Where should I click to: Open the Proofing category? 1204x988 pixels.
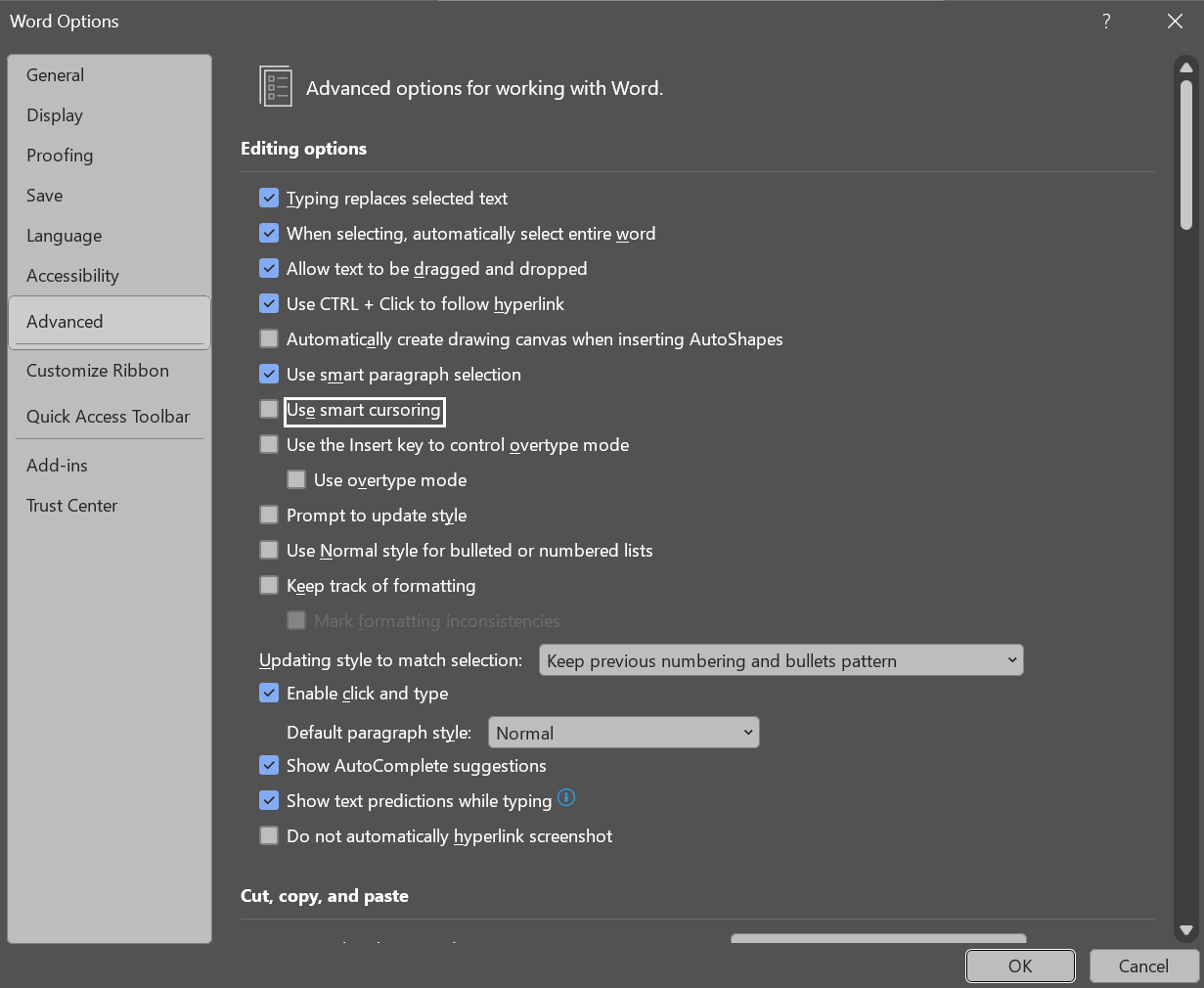tap(60, 156)
